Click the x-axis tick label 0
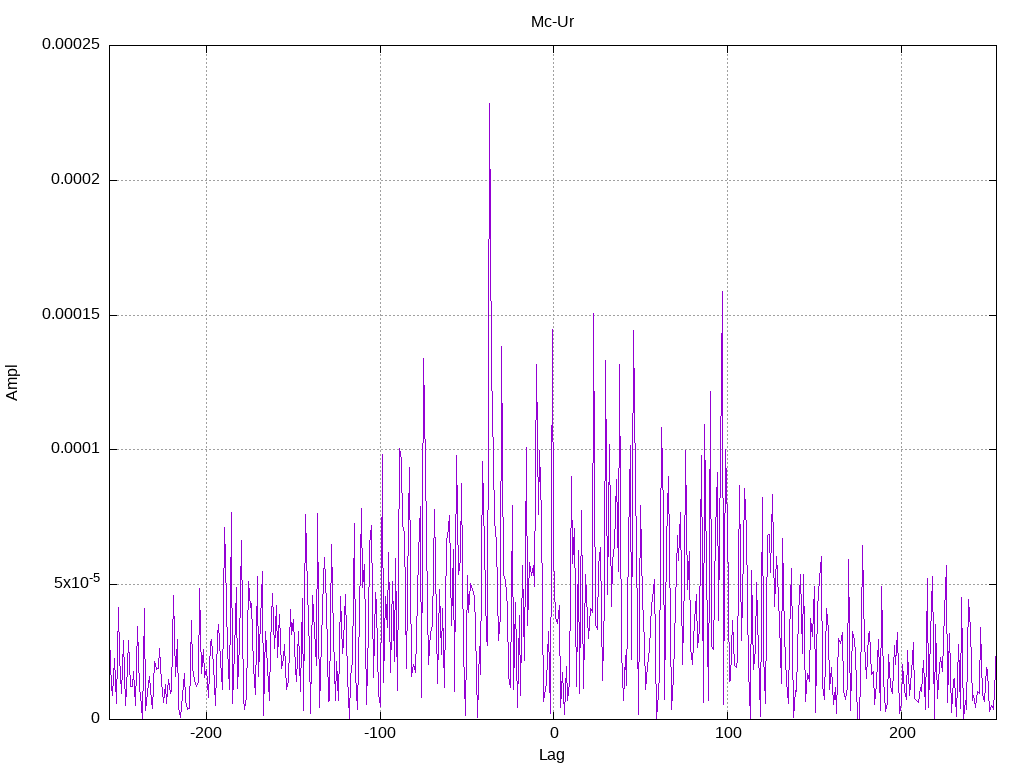1024x768 pixels. (x=554, y=733)
